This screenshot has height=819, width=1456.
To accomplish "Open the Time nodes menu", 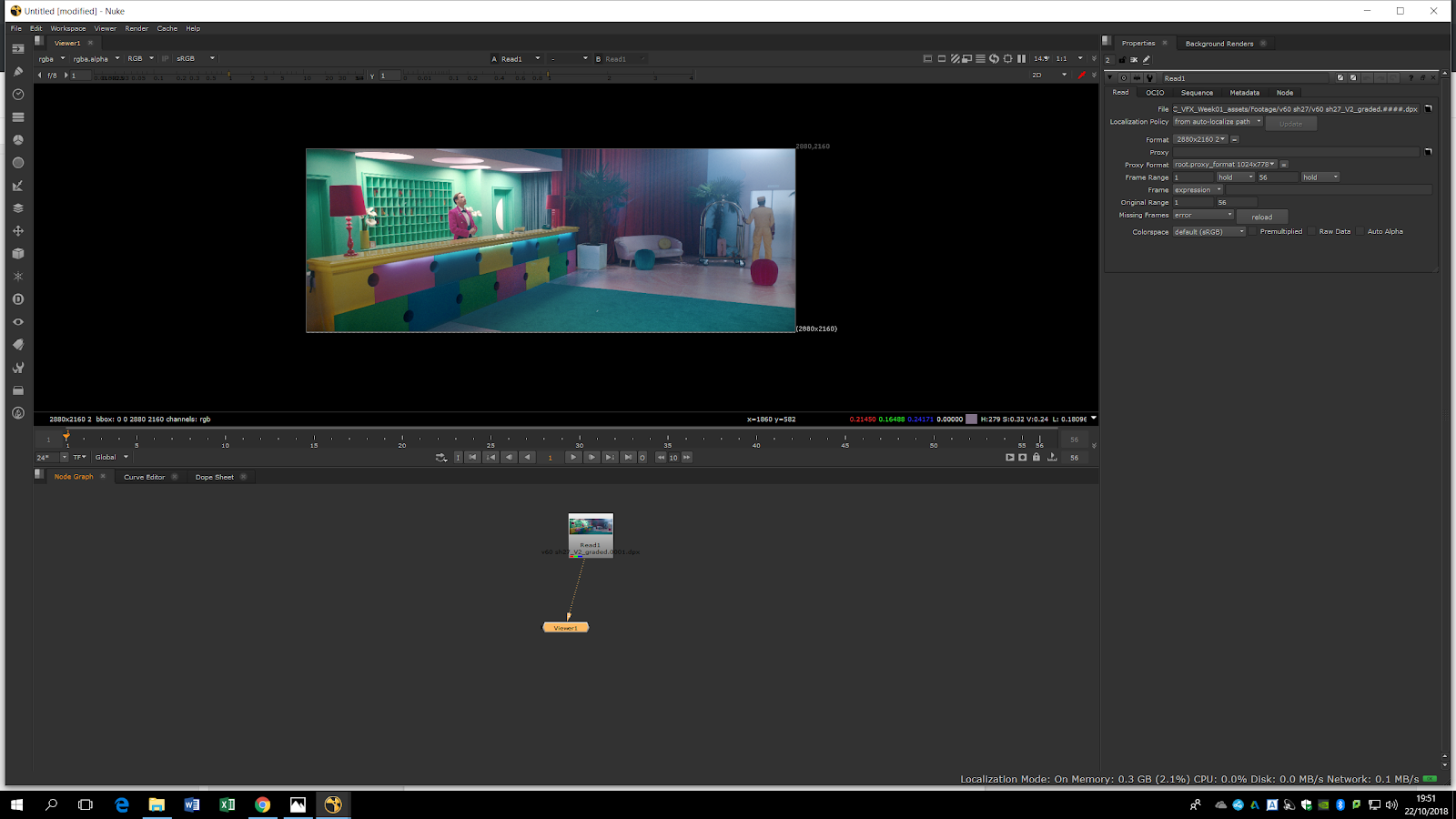I will click(17, 95).
